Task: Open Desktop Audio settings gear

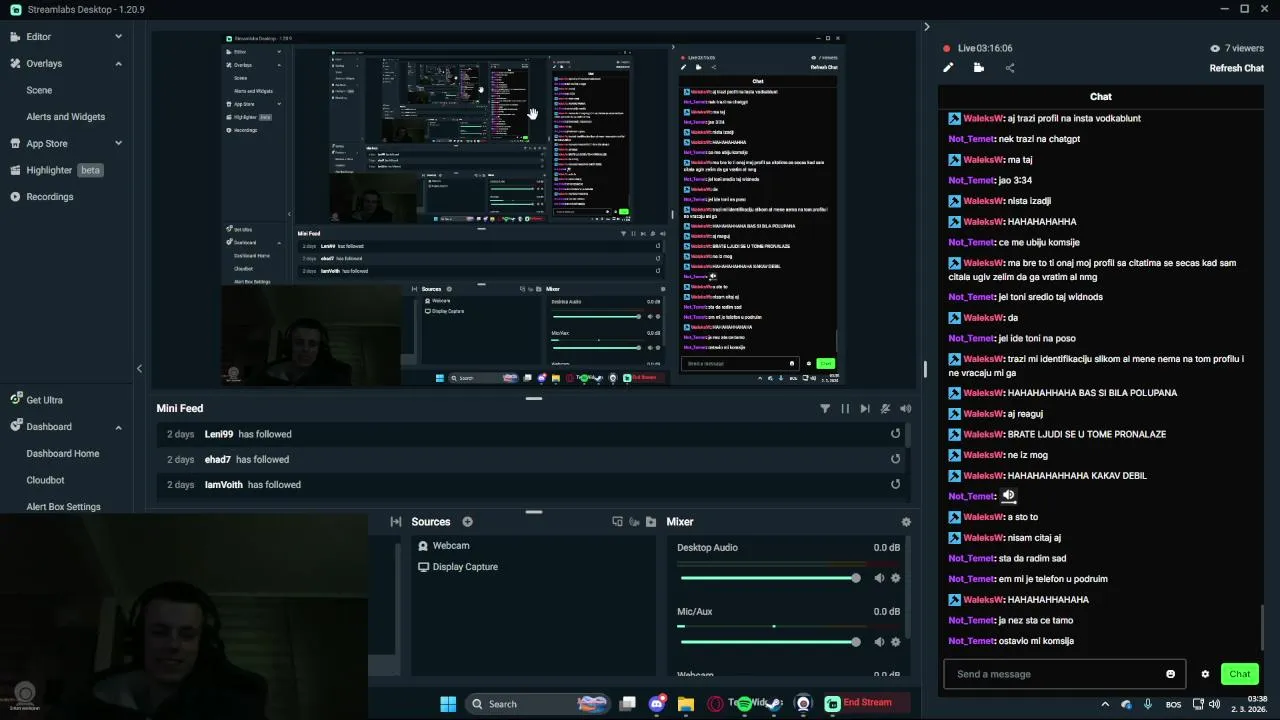Action: click(895, 578)
